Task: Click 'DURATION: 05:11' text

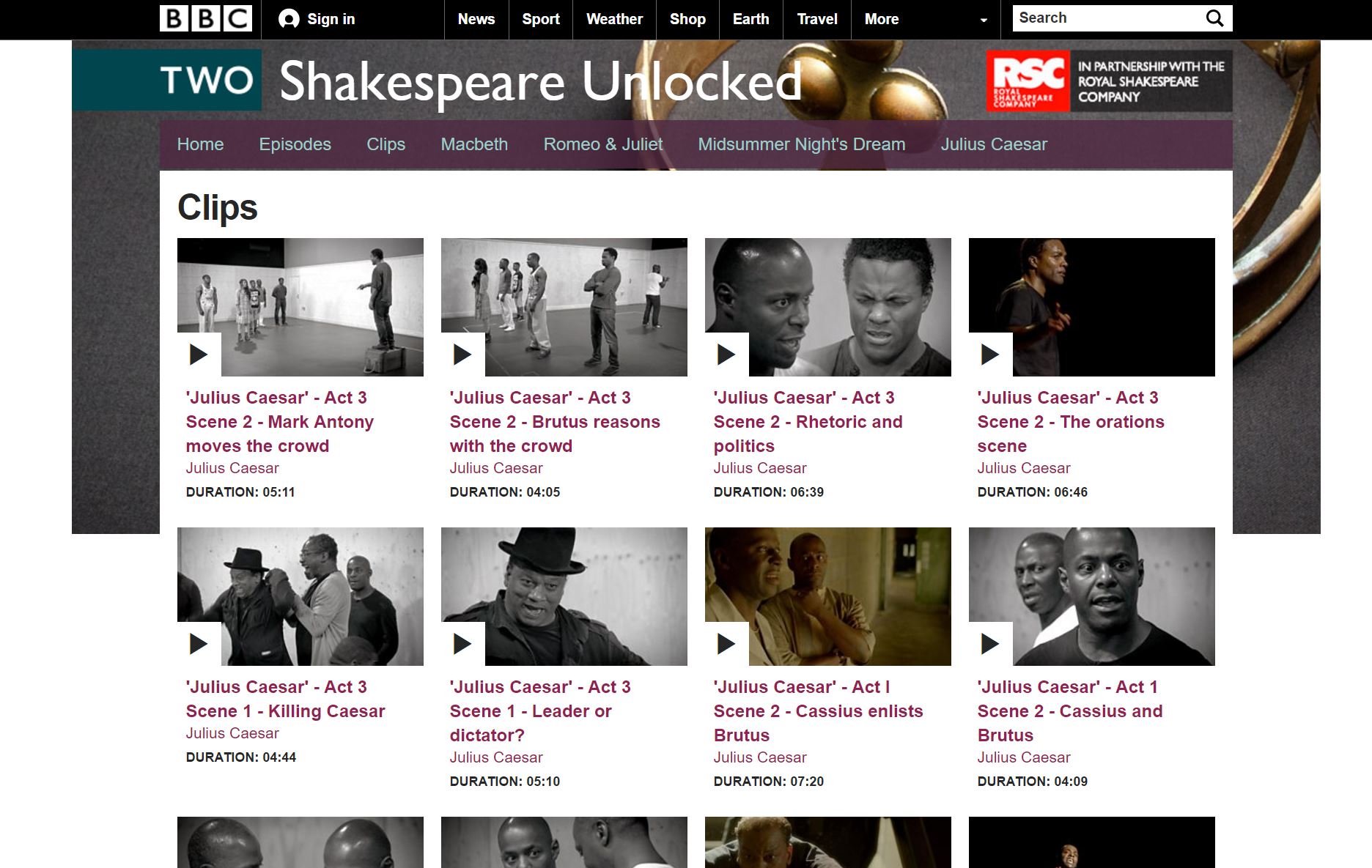Action: coord(240,492)
